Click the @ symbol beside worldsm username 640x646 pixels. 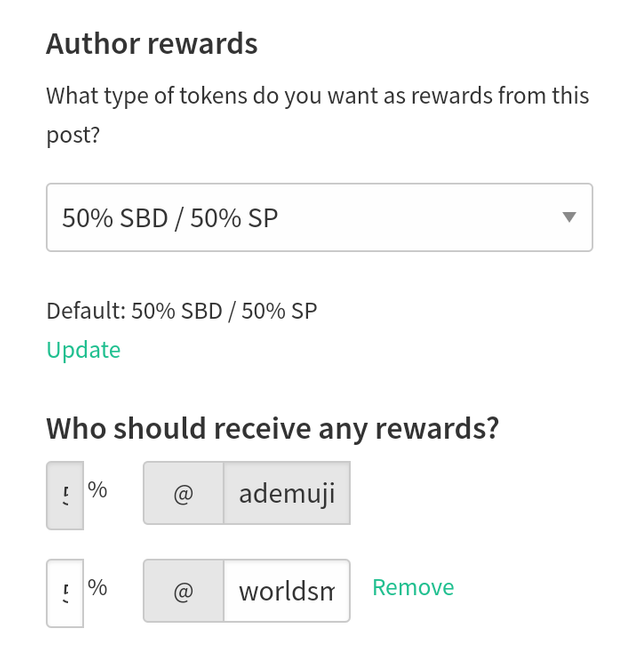(x=183, y=591)
